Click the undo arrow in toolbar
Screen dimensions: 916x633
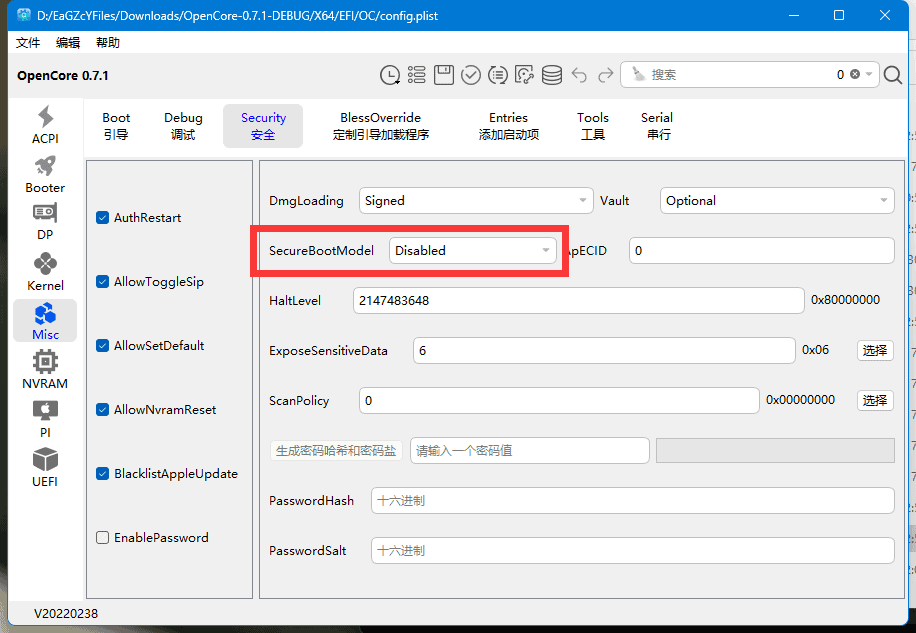[x=579, y=75]
